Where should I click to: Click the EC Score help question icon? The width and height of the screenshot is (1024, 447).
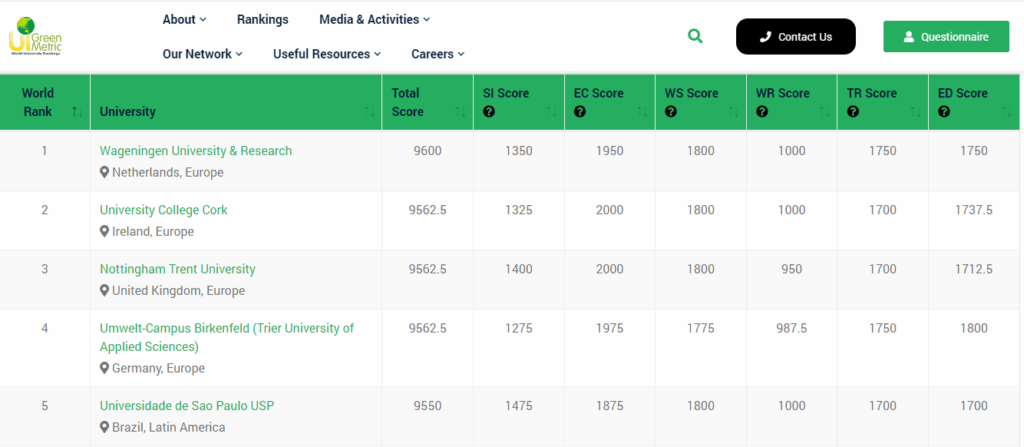[x=580, y=112]
